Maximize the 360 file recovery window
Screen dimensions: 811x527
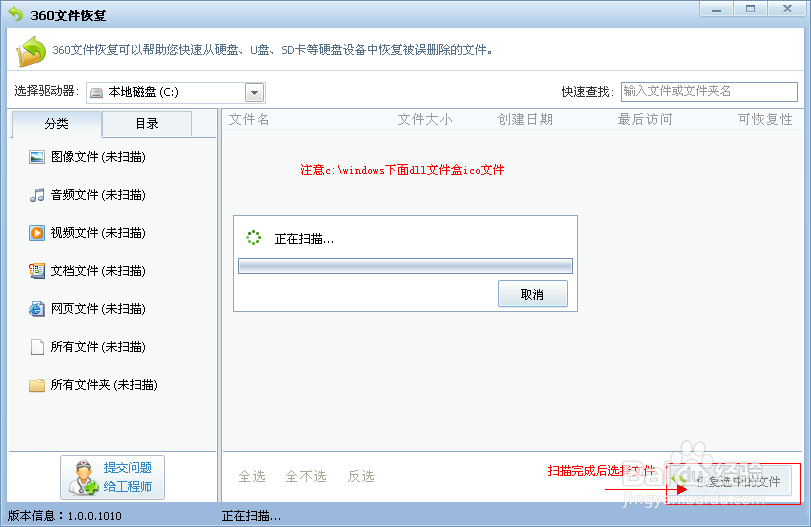pos(750,9)
